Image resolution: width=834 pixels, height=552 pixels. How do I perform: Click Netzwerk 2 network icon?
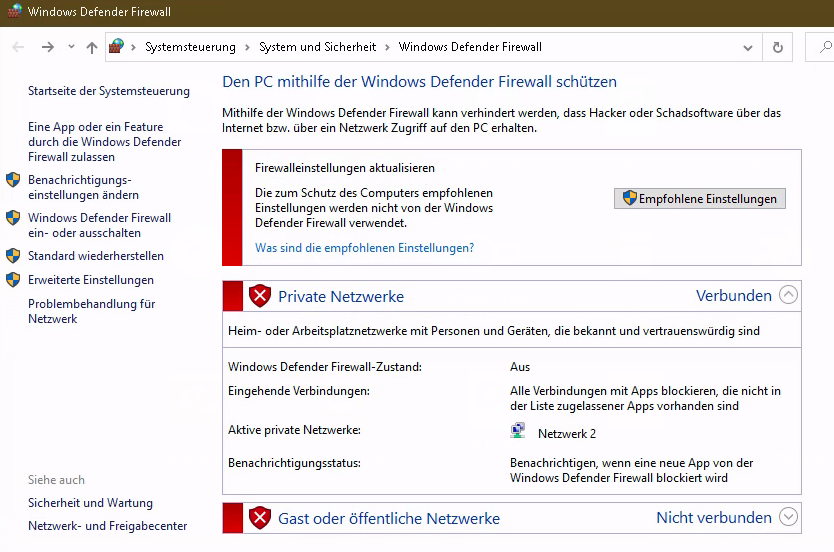518,430
